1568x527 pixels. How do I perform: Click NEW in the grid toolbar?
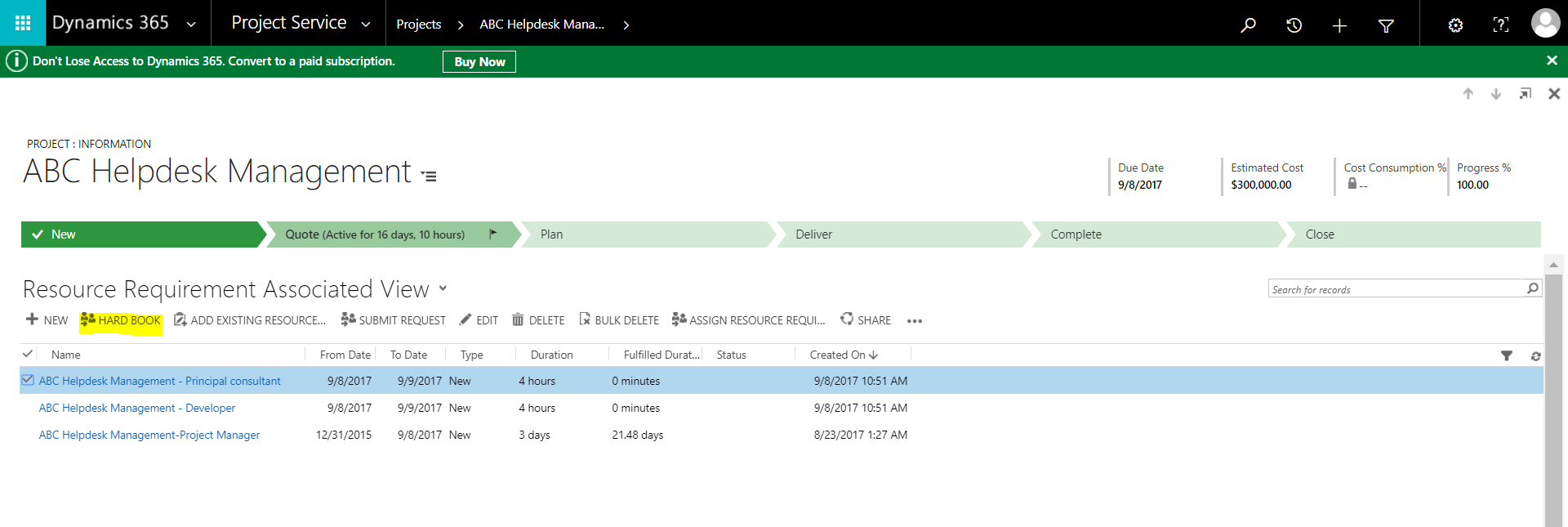pos(47,320)
